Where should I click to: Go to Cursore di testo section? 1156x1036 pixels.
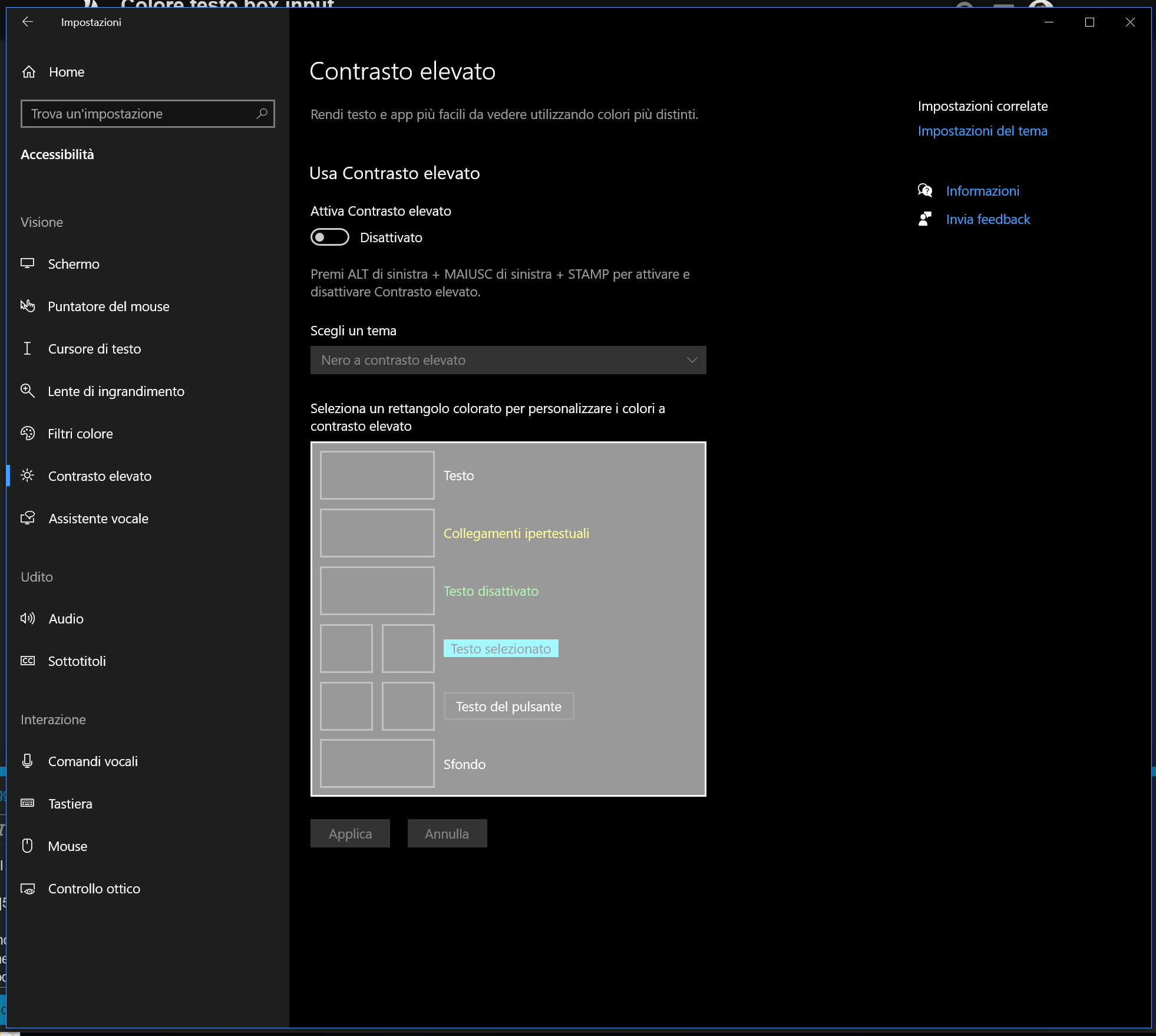[x=94, y=349]
